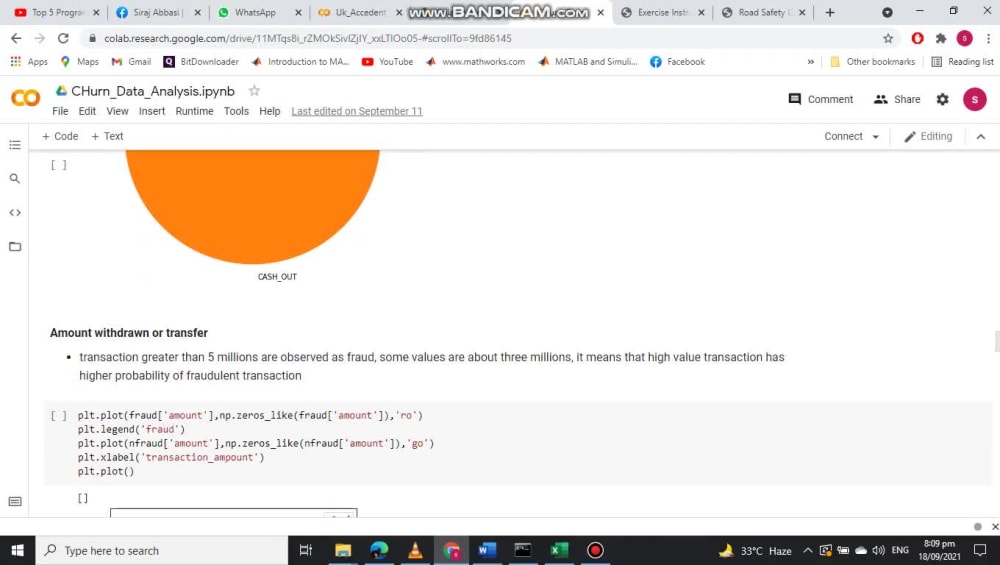Image resolution: width=1000 pixels, height=565 pixels.
Task: Reload the current page
Action: pos(63,38)
